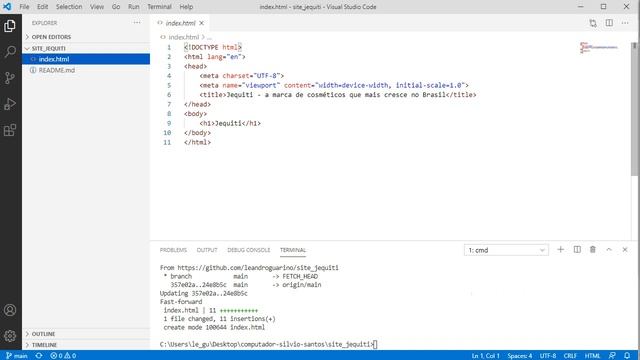The image size is (640, 360).
Task: Click the 'Fast-forward' text in terminal
Action: pyautogui.click(x=181, y=302)
